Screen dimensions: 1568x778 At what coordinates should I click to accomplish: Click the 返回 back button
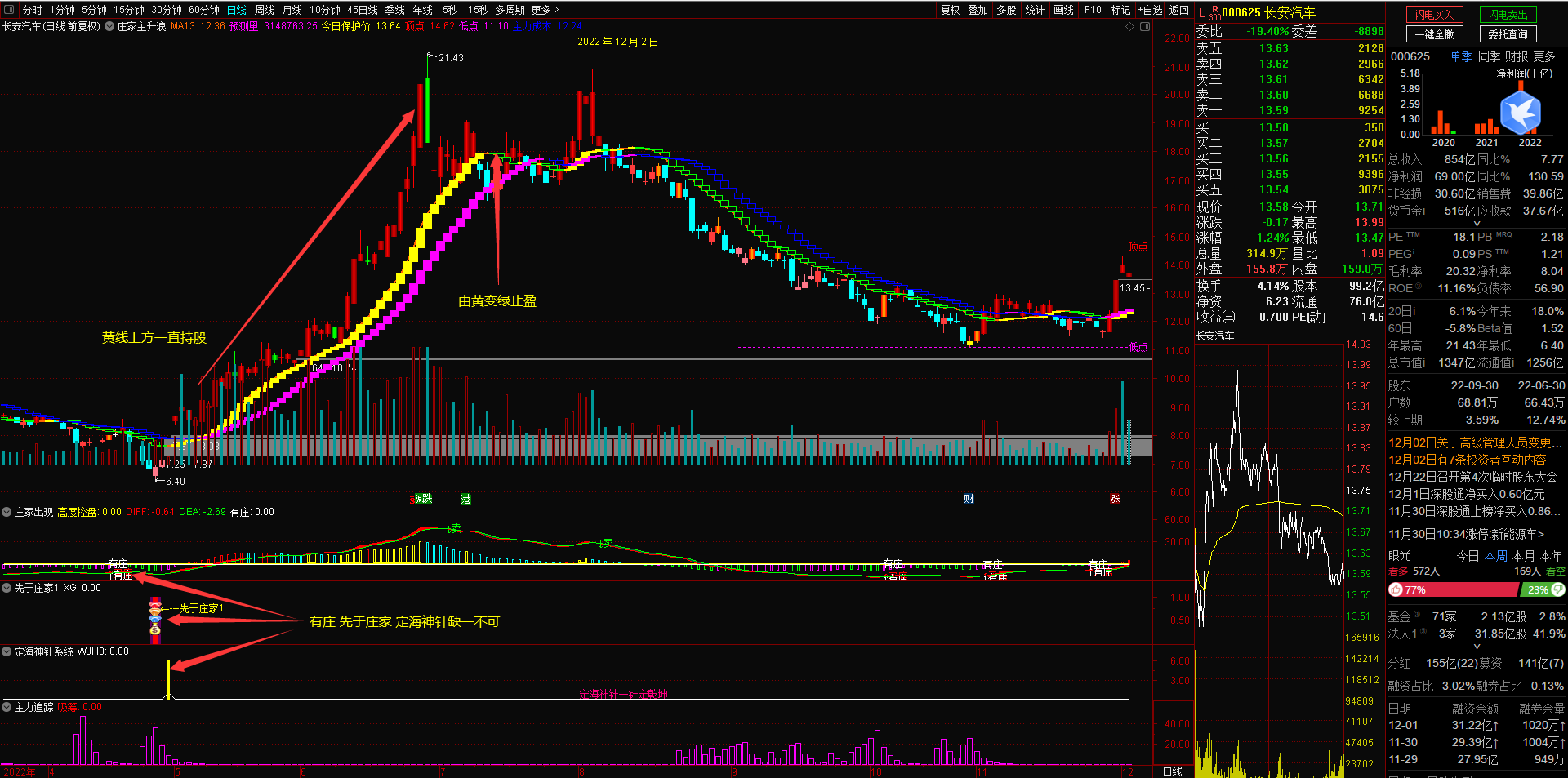coord(1179,10)
